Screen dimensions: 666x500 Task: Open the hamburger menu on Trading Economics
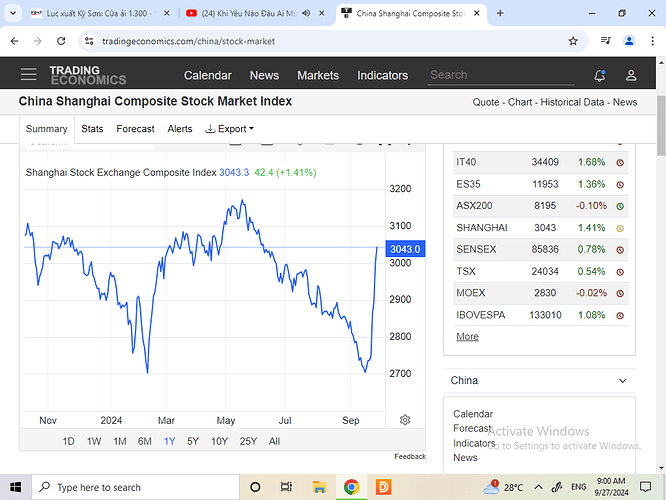tap(28, 74)
